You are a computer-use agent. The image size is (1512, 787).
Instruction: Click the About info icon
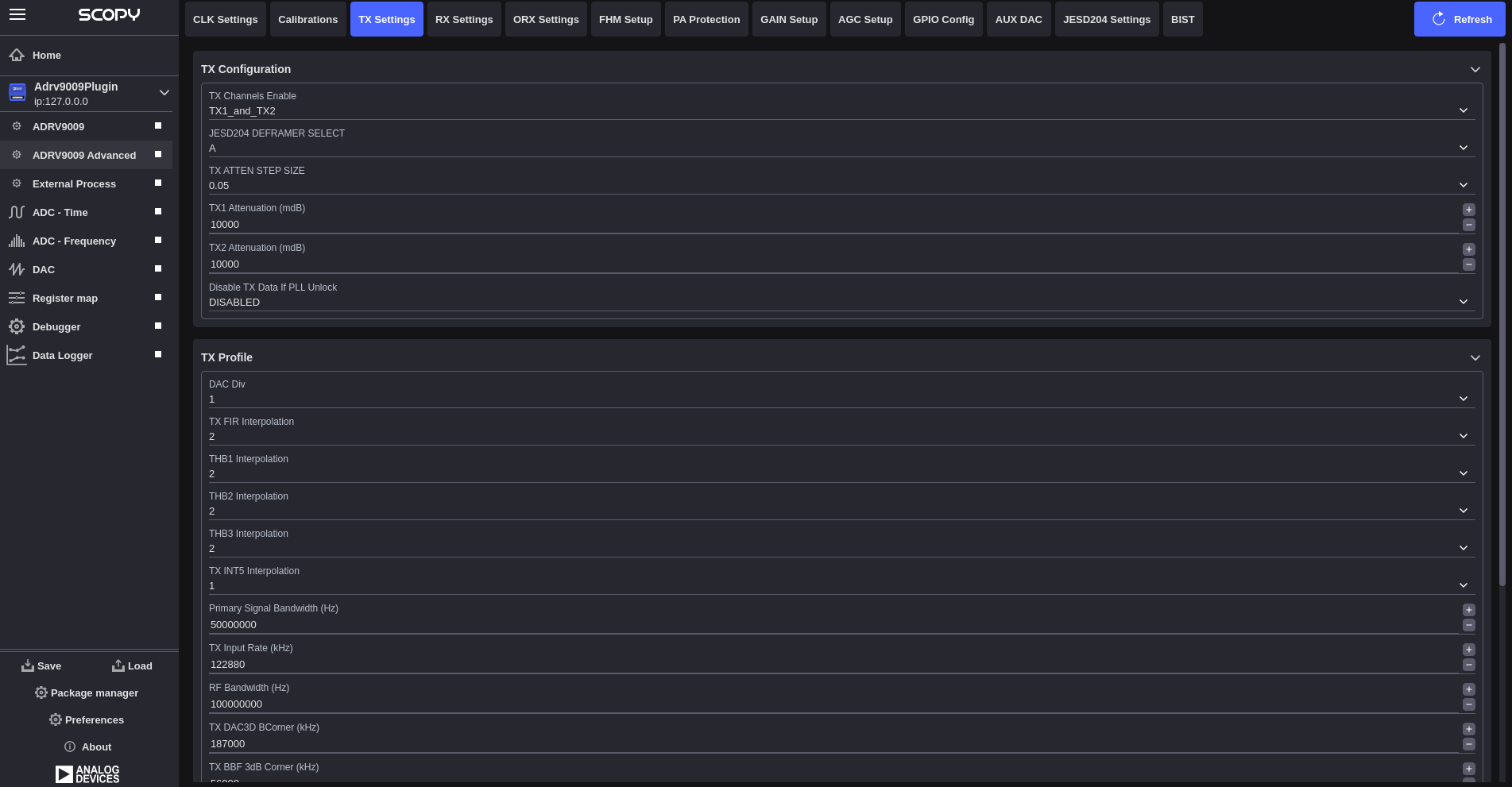pos(70,746)
